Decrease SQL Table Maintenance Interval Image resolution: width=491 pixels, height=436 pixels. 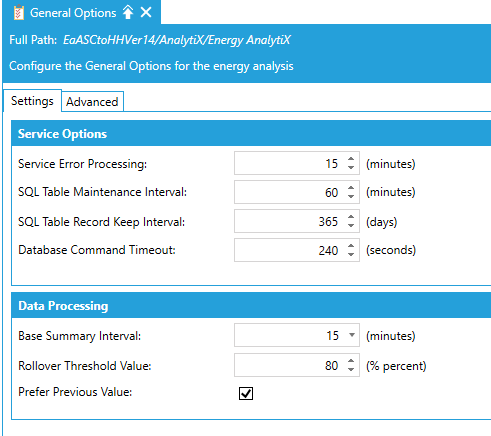point(351,196)
